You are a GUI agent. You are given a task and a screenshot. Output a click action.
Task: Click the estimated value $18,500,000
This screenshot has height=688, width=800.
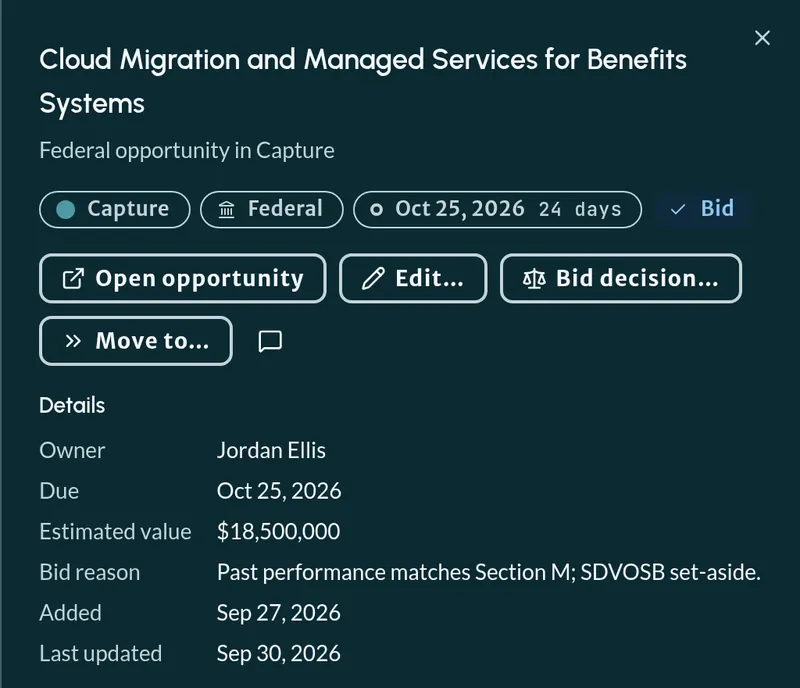(x=279, y=531)
